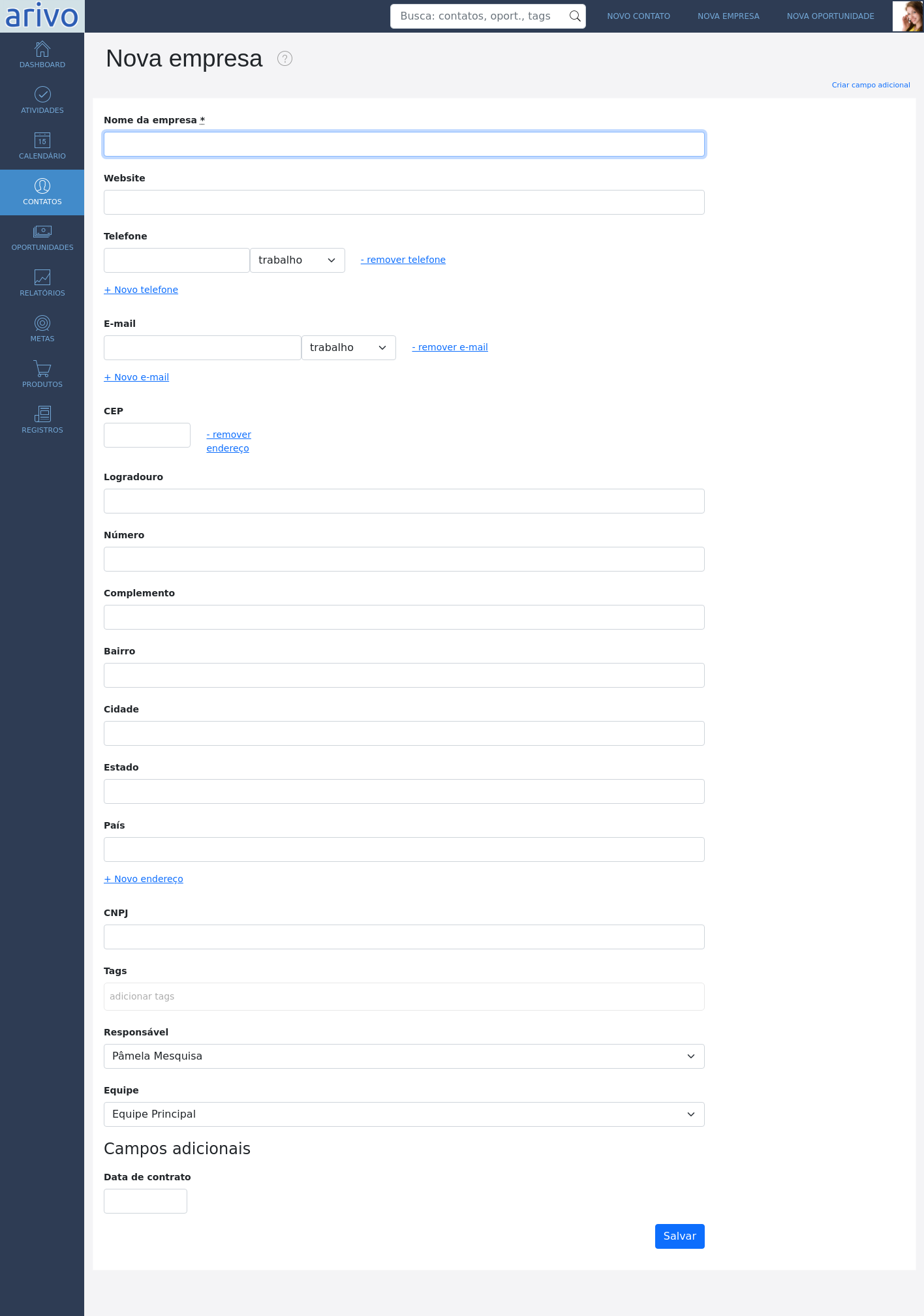This screenshot has height=1316, width=924.
Task: Click the remover e-mail link
Action: [x=450, y=347]
